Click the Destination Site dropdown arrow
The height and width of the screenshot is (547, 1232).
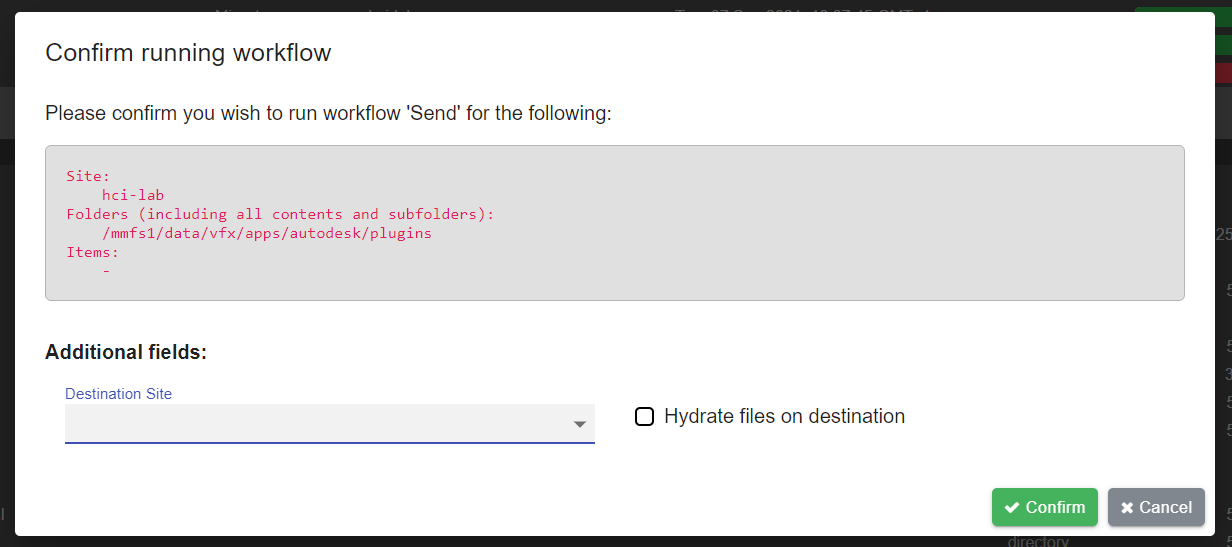click(x=579, y=425)
